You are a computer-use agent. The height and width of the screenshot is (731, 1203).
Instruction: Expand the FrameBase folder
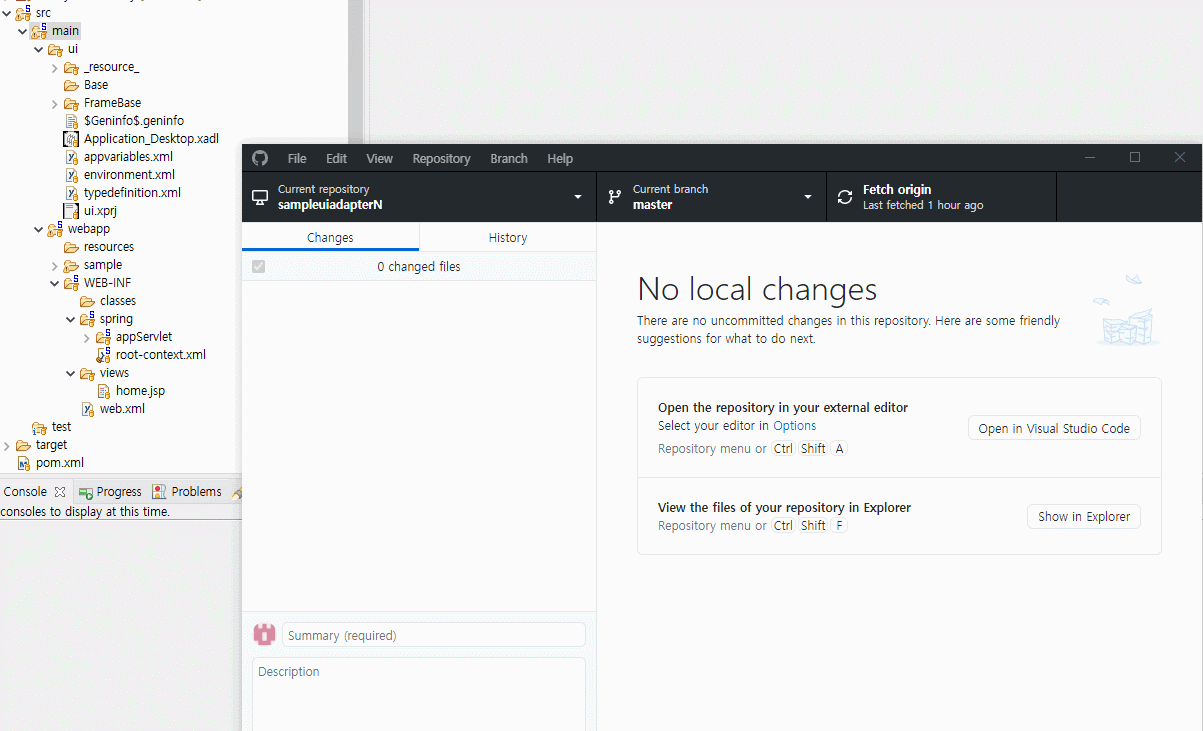point(54,103)
